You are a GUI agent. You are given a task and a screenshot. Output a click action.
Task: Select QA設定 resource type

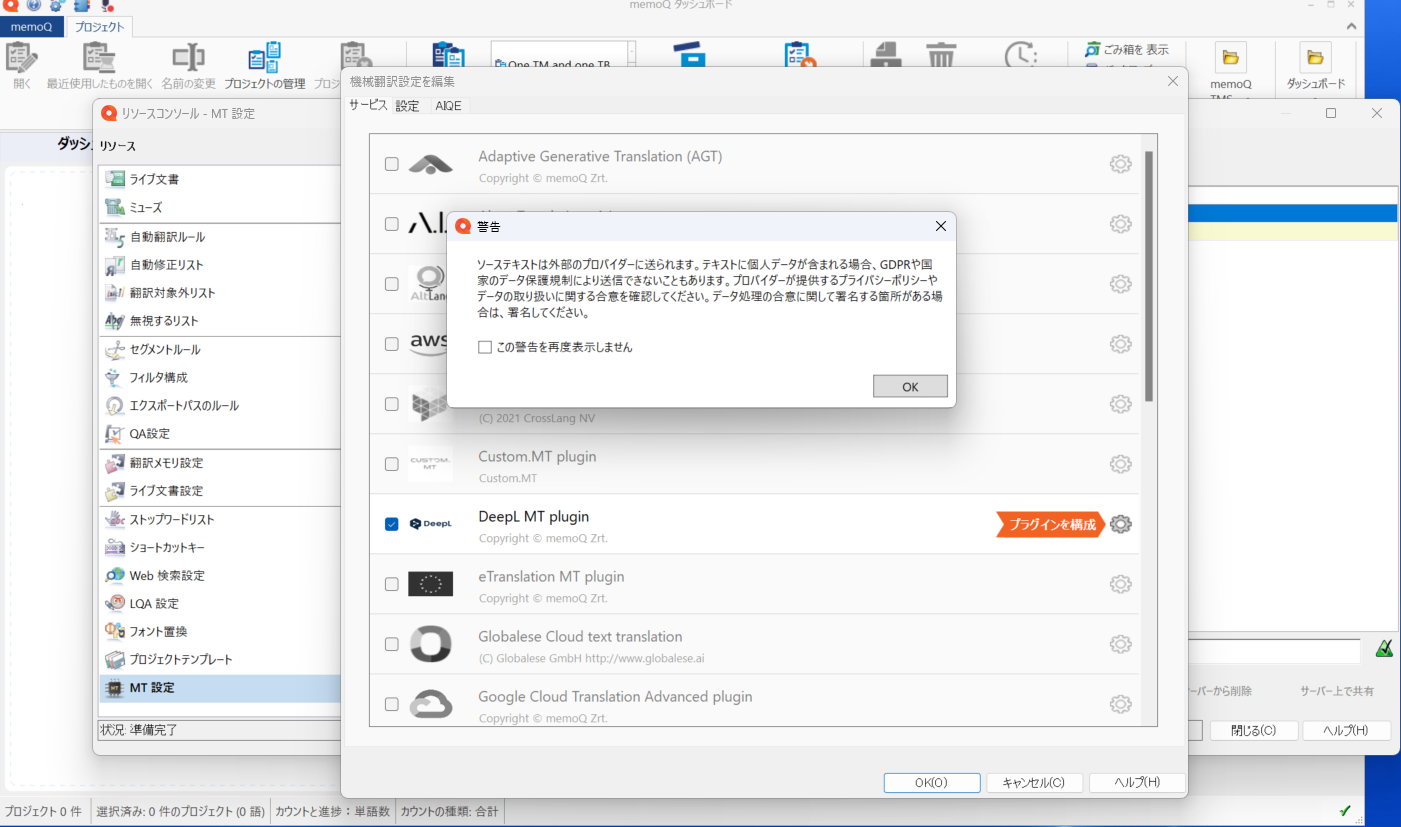[x=220, y=434]
